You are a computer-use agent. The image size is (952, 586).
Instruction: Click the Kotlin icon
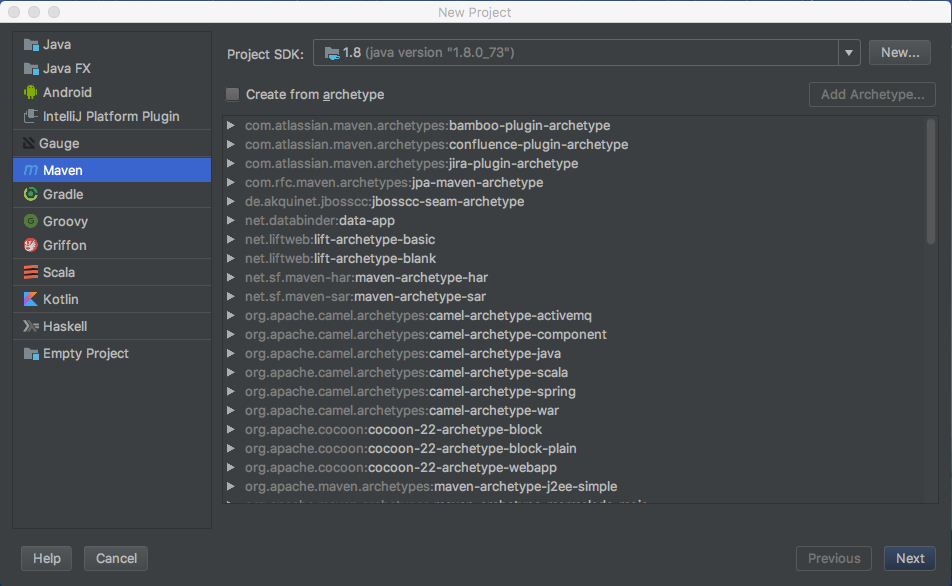click(31, 299)
